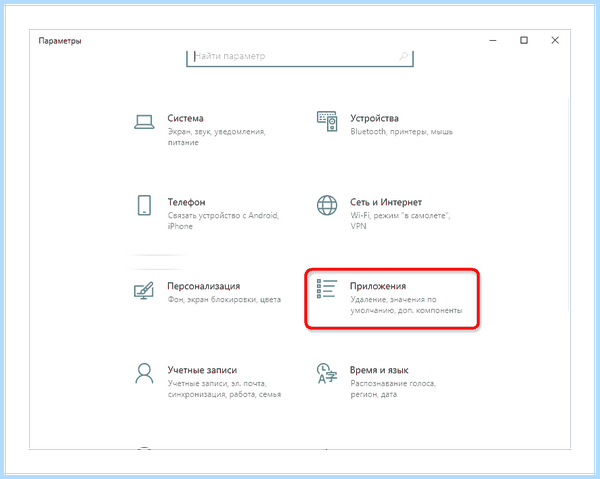Viewport: 600px width, 479px height.
Task: Open Сеть и Интернет category title
Action: tap(386, 202)
